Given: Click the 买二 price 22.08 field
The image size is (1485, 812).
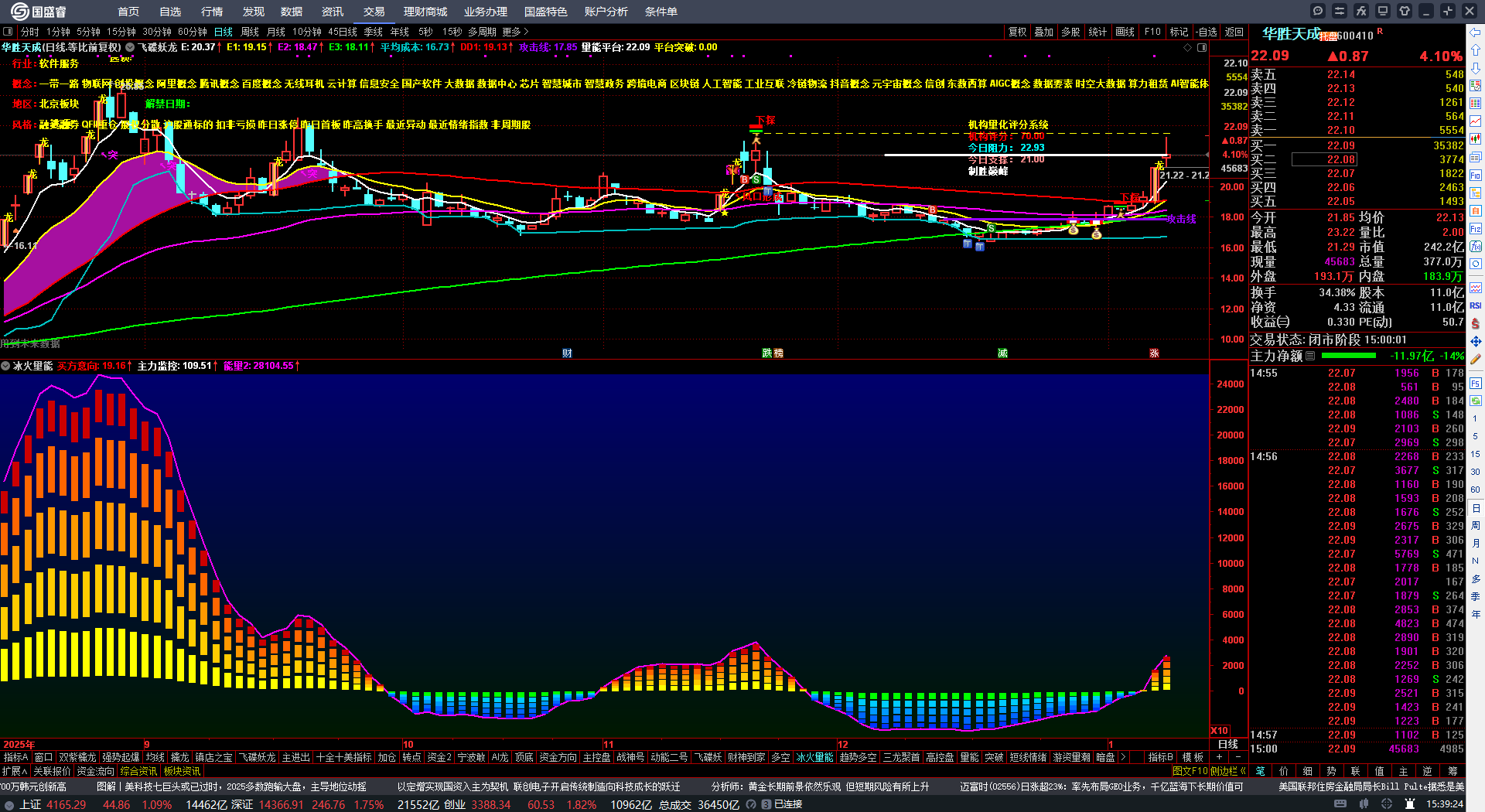Looking at the screenshot, I should tap(1323, 159).
